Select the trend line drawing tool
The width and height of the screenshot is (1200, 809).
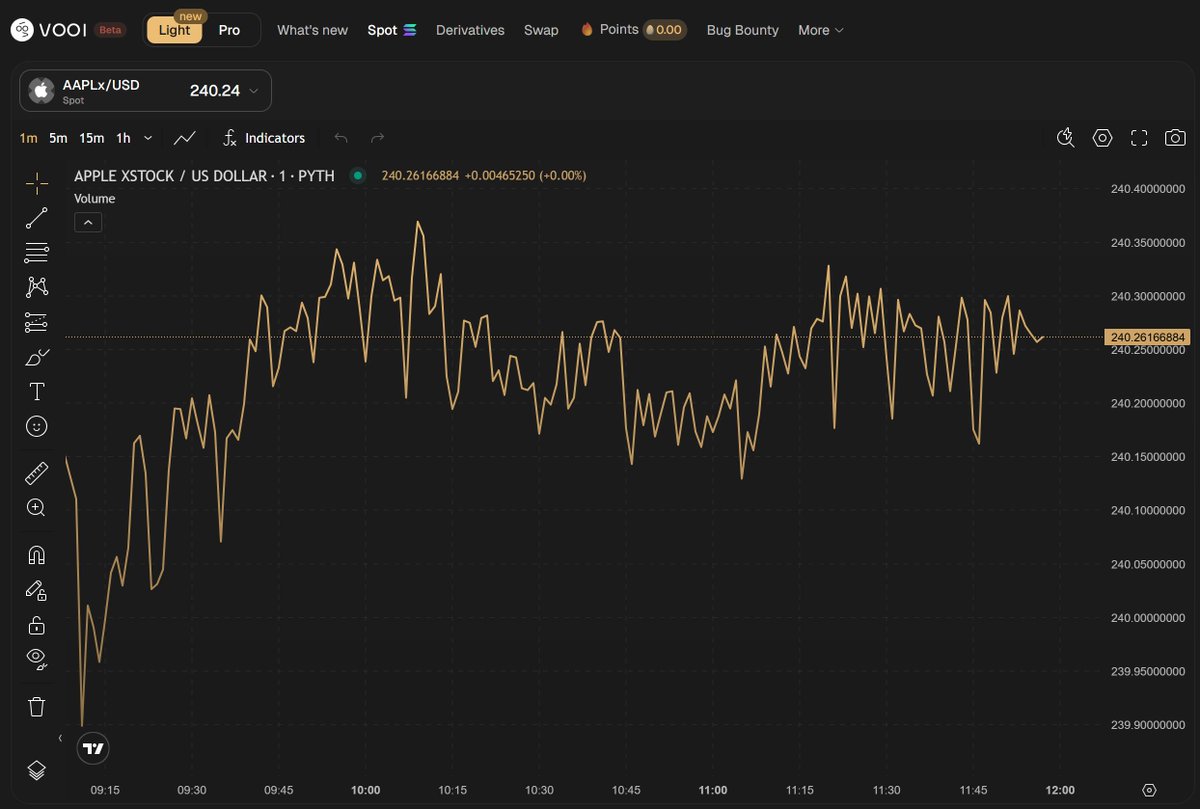[x=37, y=218]
